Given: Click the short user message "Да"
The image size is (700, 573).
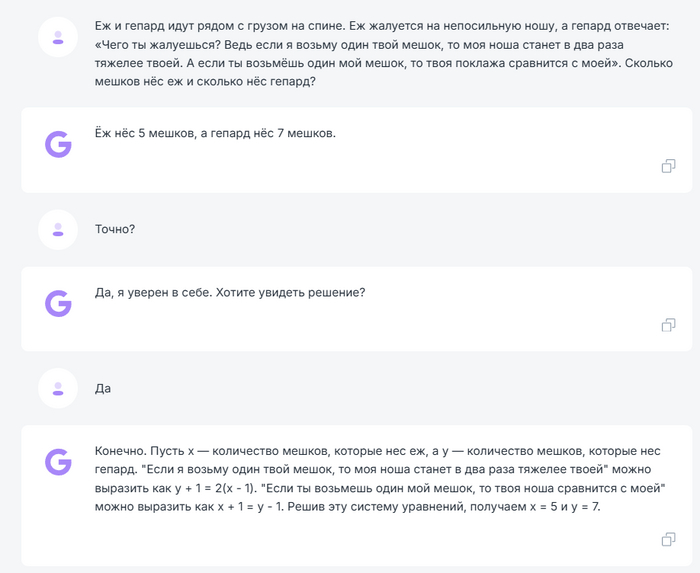Looking at the screenshot, I should pos(103,388).
